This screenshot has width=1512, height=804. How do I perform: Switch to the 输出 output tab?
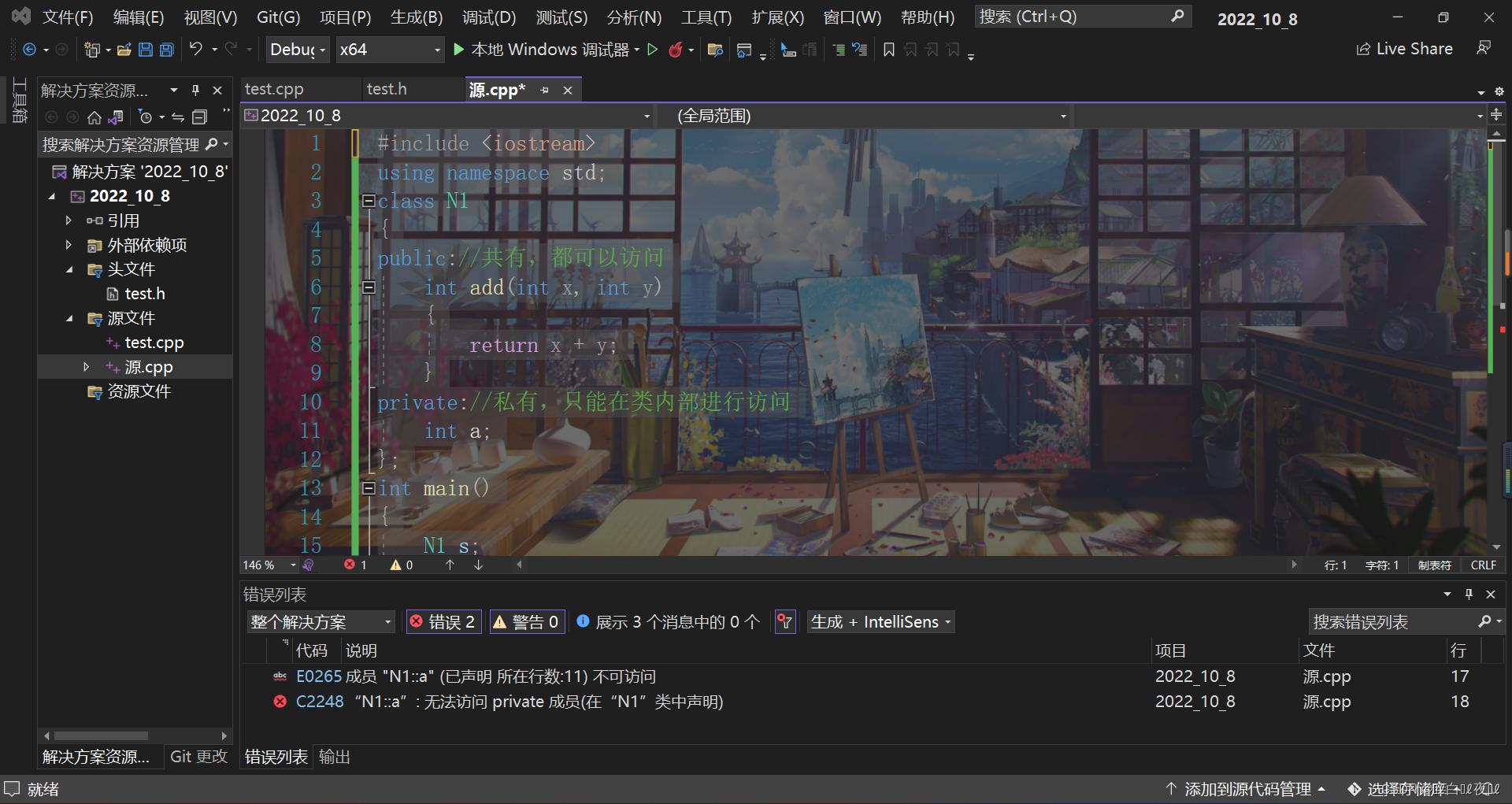[334, 757]
